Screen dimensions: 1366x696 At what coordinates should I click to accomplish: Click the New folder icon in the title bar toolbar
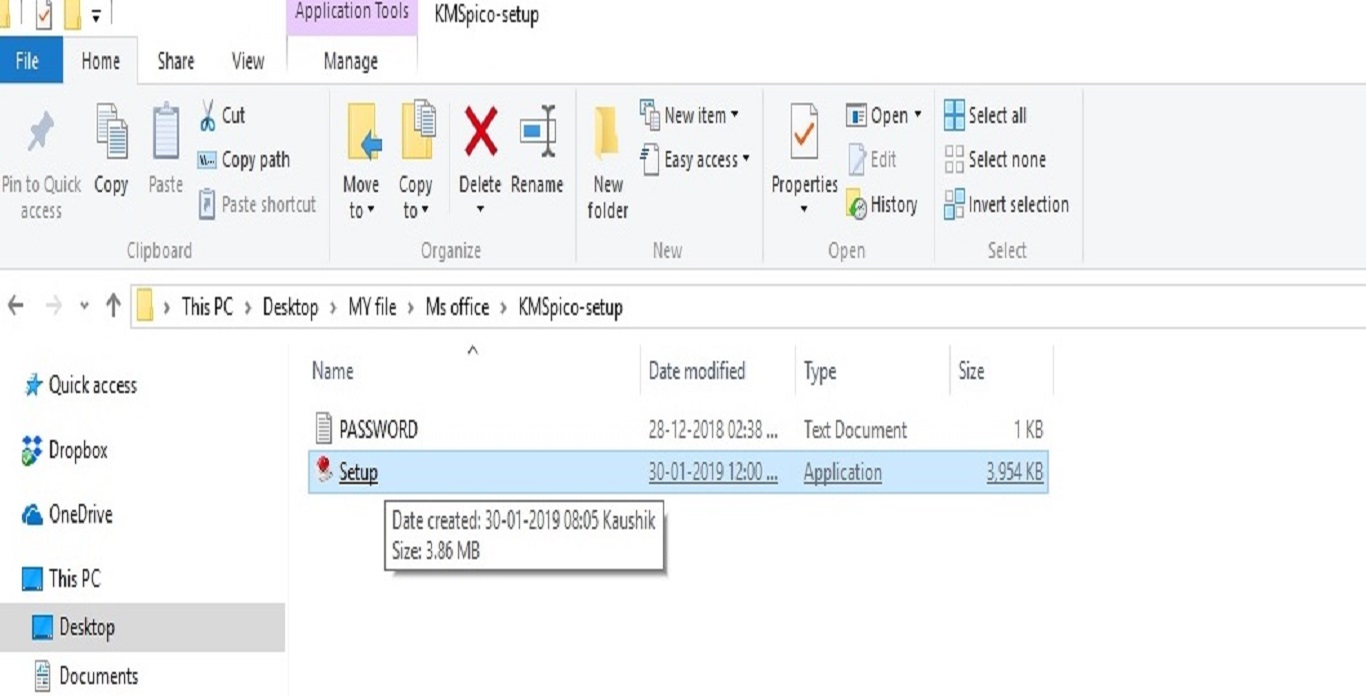pos(72,14)
